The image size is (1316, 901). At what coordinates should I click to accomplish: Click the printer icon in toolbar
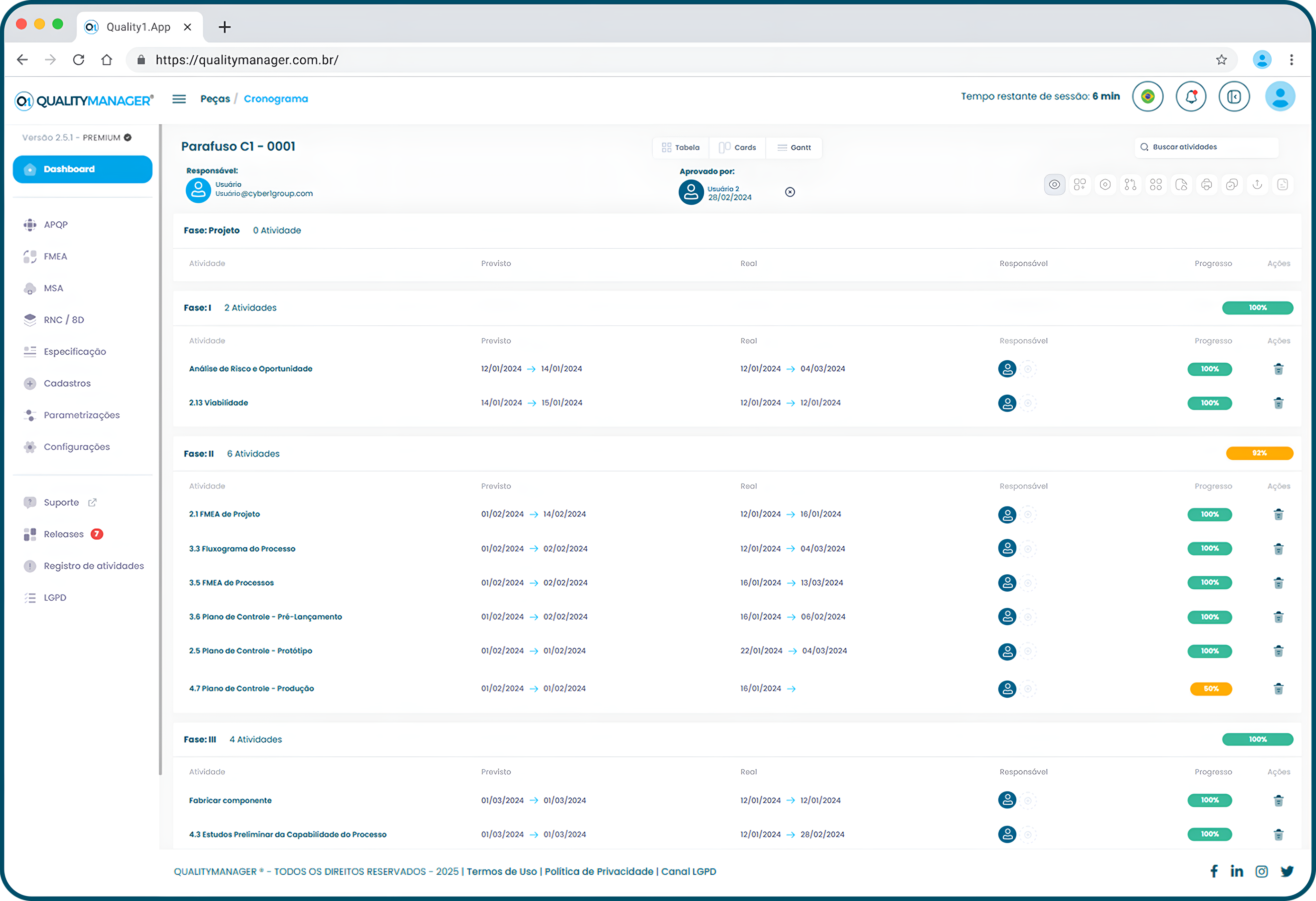(x=1206, y=184)
